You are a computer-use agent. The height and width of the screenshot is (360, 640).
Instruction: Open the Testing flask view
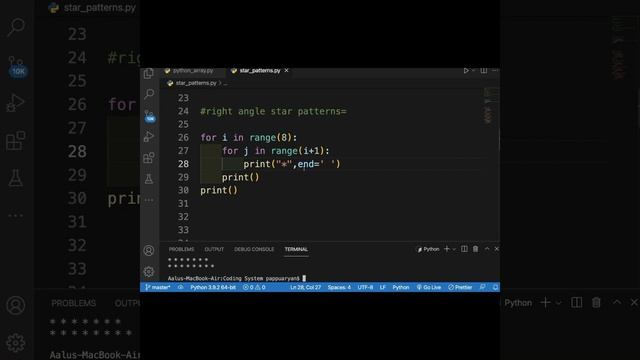149,179
